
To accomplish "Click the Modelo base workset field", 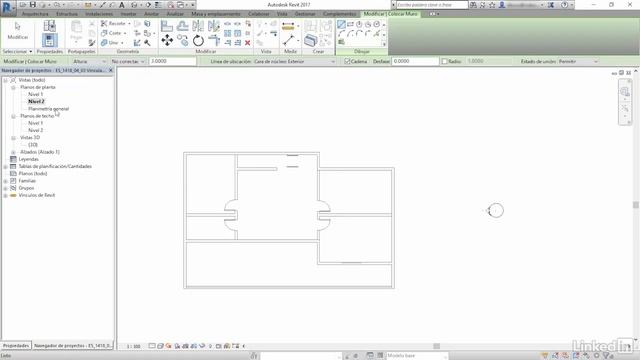I will 417,356.
